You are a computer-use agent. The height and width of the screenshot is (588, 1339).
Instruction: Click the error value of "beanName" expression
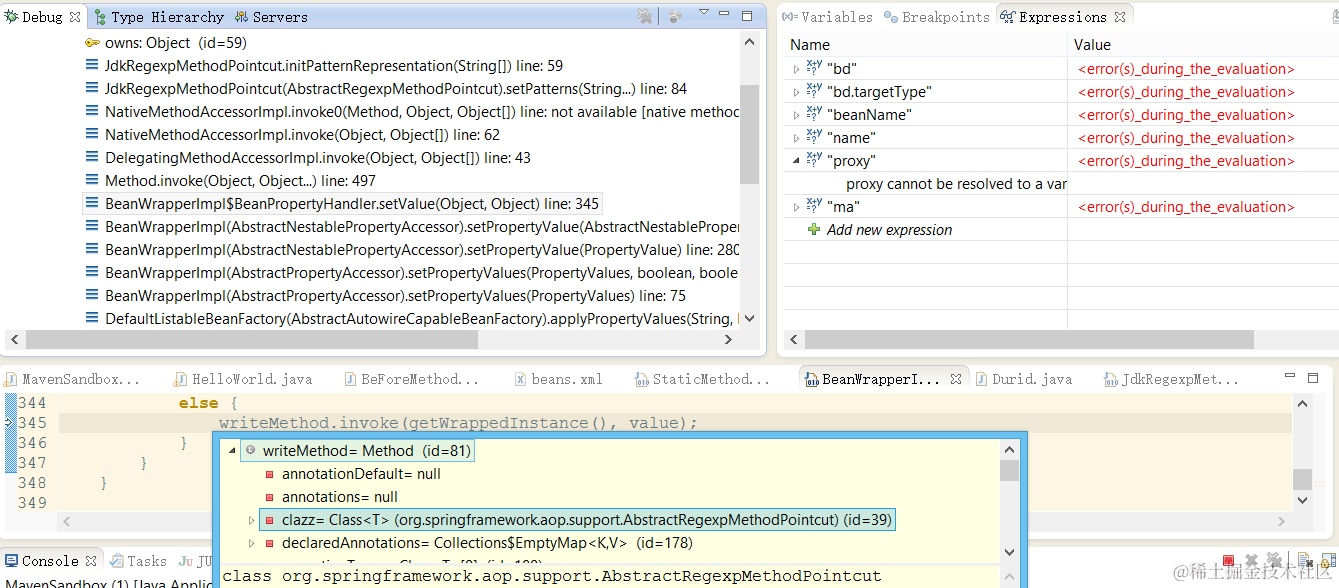click(1186, 115)
